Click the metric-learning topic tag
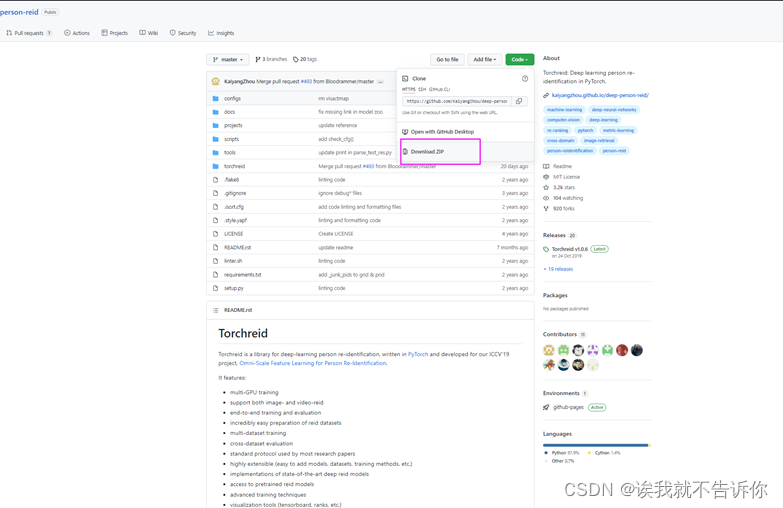The height and width of the screenshot is (508, 783). coord(618,130)
